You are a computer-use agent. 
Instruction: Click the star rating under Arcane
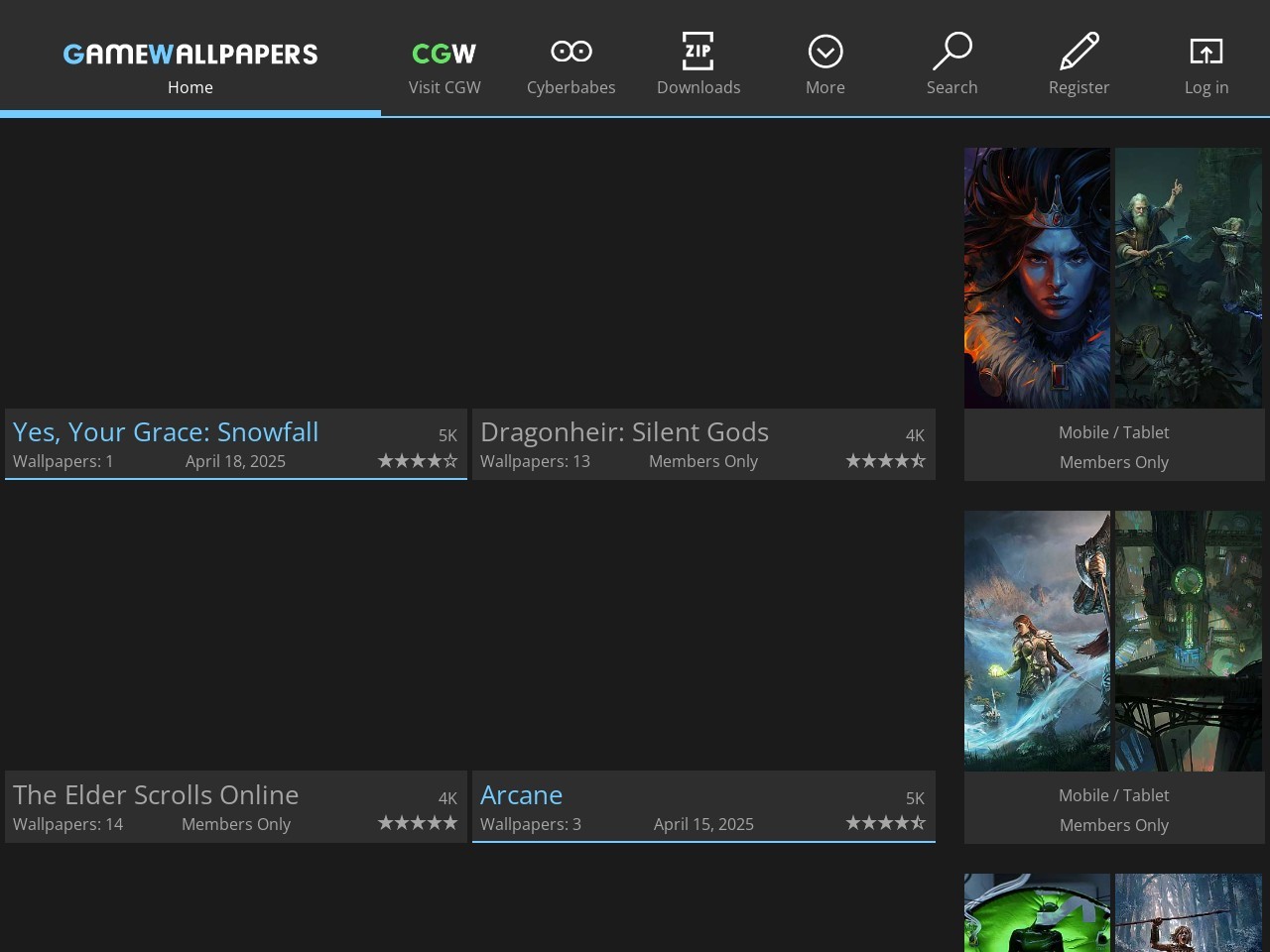pyautogui.click(x=885, y=823)
